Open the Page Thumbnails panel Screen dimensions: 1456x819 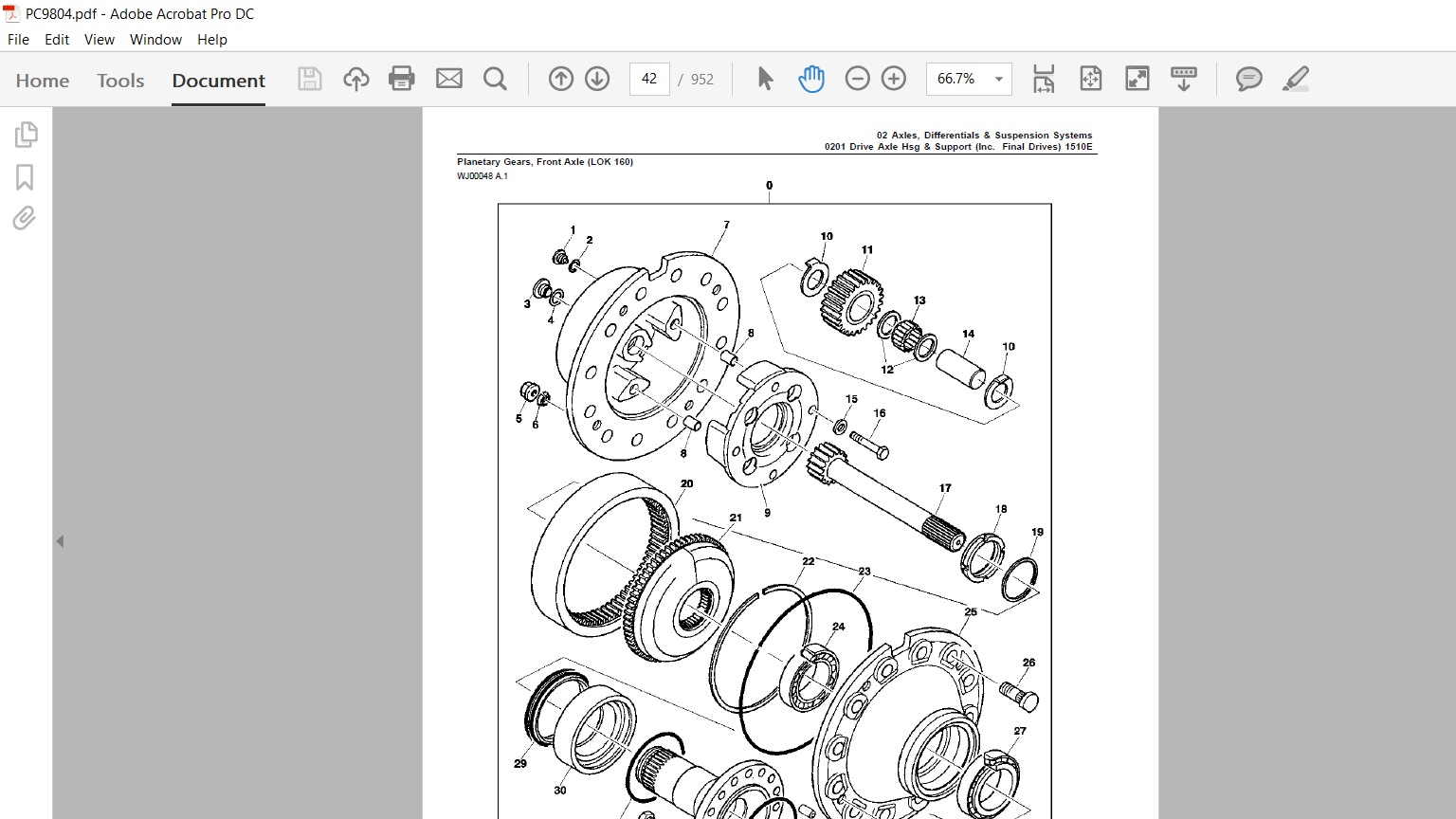pos(26,135)
